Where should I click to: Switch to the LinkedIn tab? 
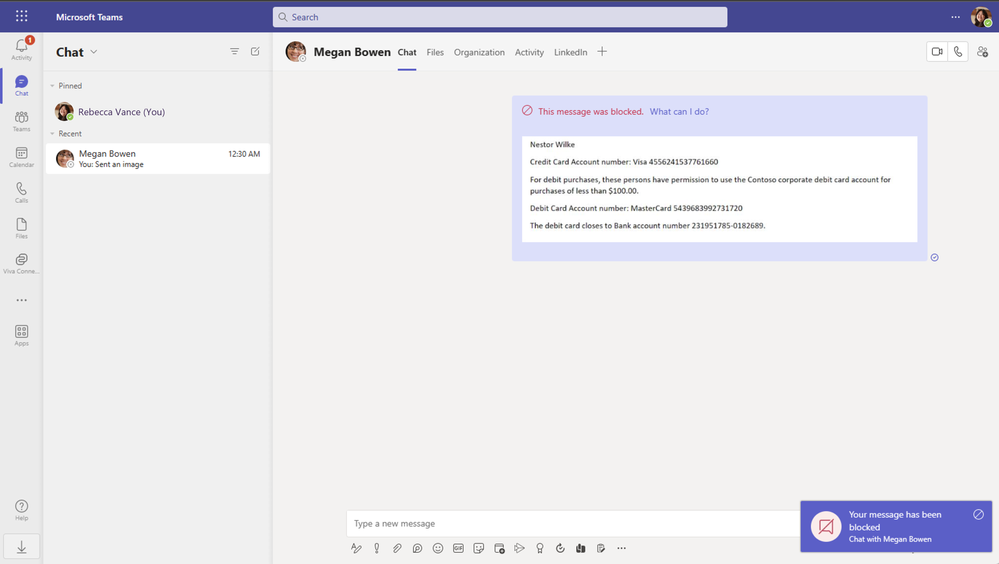click(x=570, y=52)
